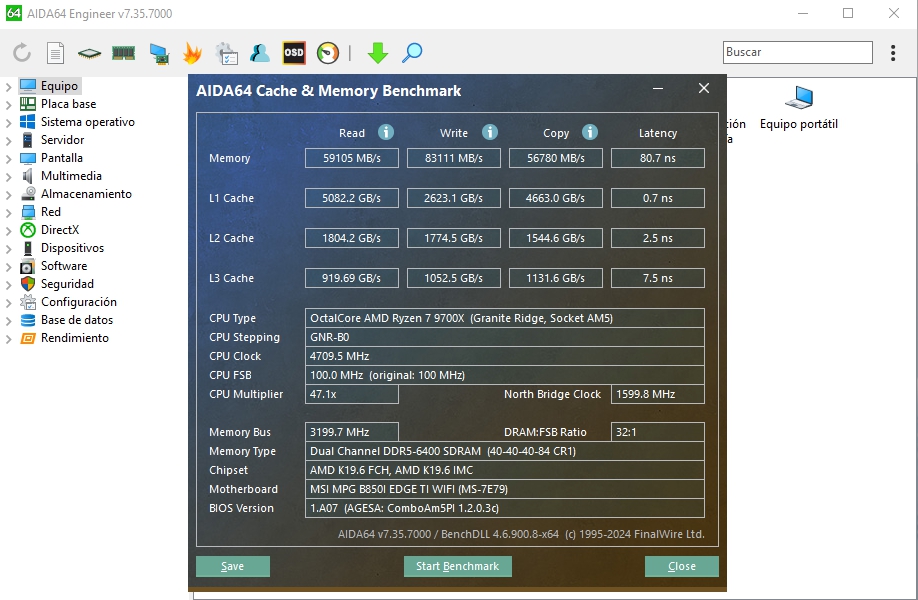Click Start Benchmark button
The height and width of the screenshot is (600, 918).
click(457, 566)
